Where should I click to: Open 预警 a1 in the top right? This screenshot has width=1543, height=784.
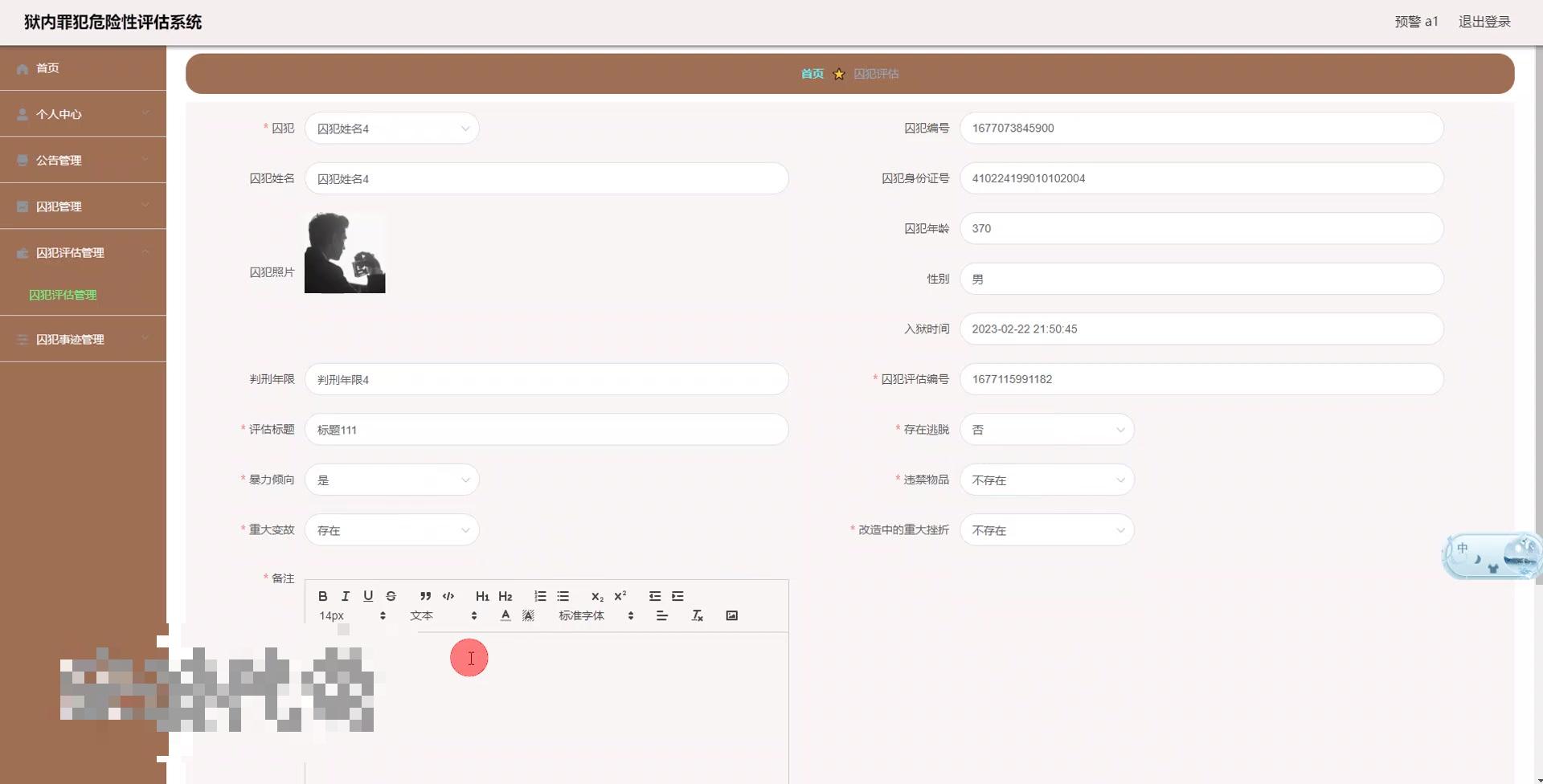[x=1415, y=22]
